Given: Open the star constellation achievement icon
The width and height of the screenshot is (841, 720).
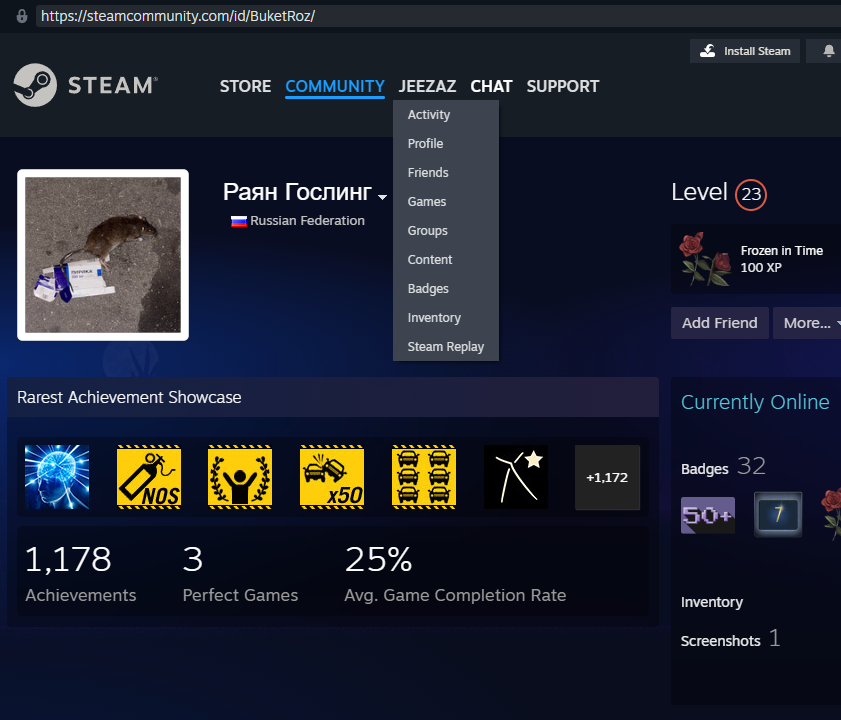Looking at the screenshot, I should tap(516, 477).
